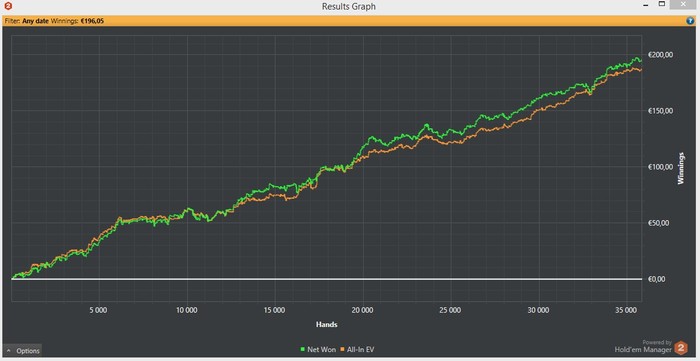This screenshot has width=700, height=361.
Task: Click the Net Won legend label
Action: (x=321, y=350)
